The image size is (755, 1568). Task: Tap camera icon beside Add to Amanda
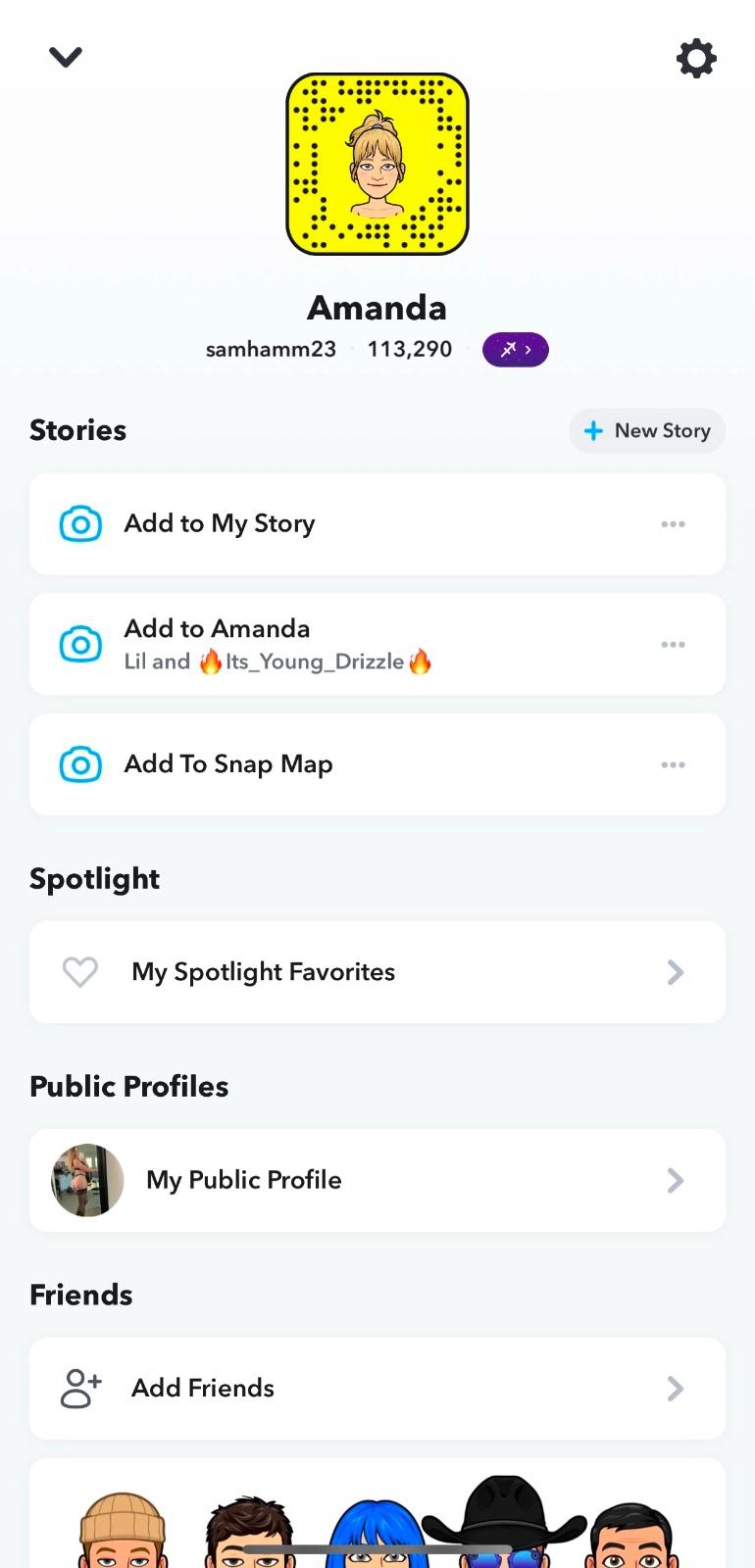click(x=80, y=645)
